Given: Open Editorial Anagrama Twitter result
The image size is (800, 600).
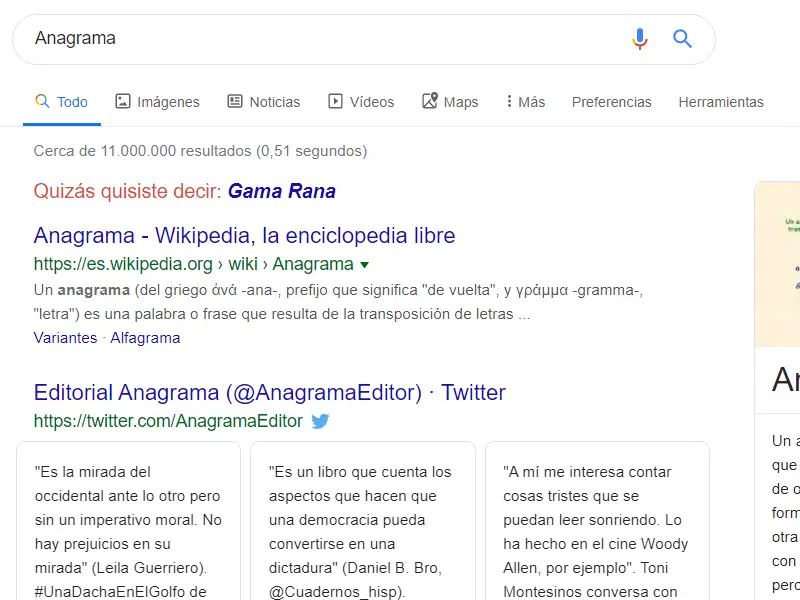Looking at the screenshot, I should (269, 392).
